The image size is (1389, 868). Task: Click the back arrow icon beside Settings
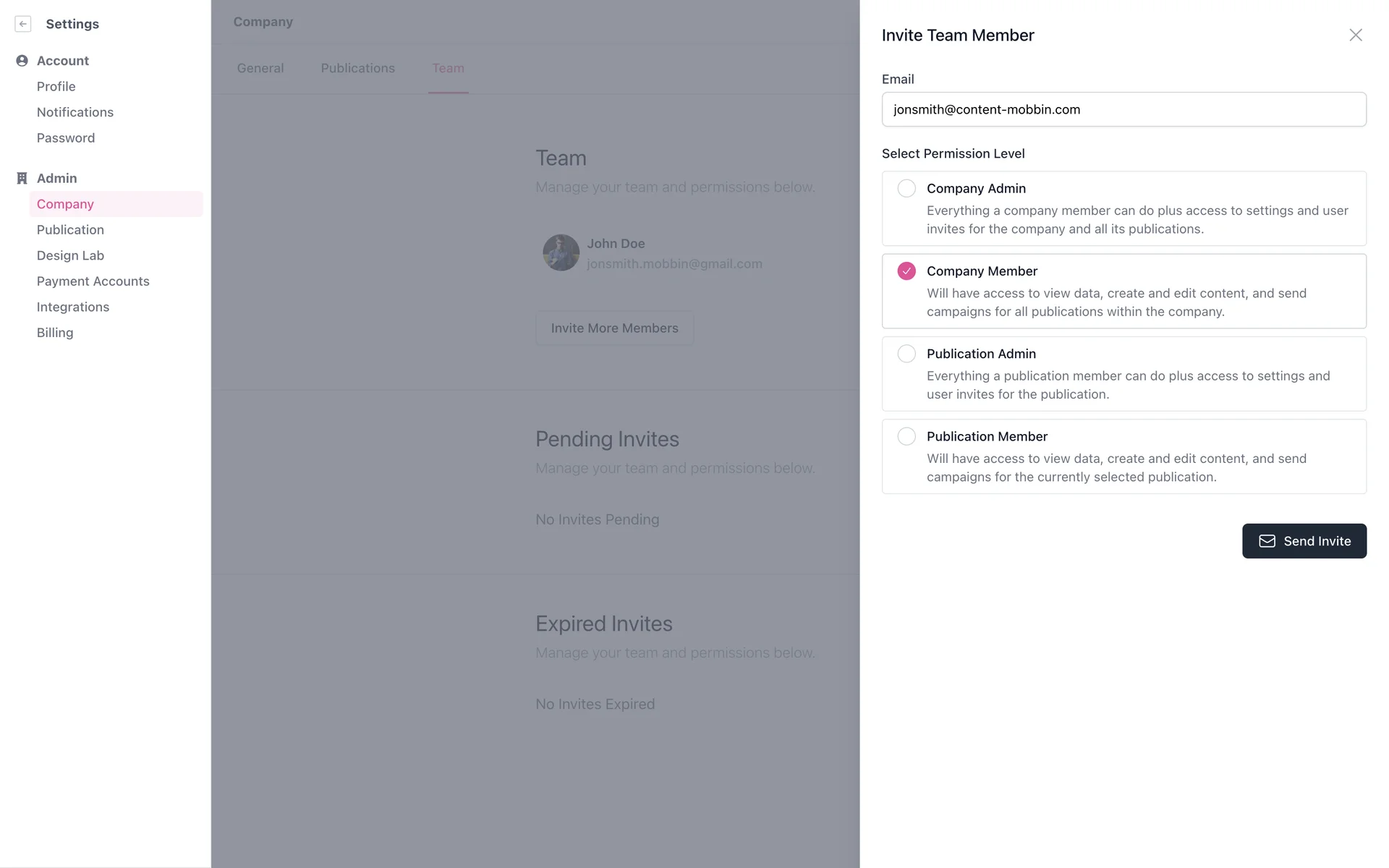pos(23,24)
